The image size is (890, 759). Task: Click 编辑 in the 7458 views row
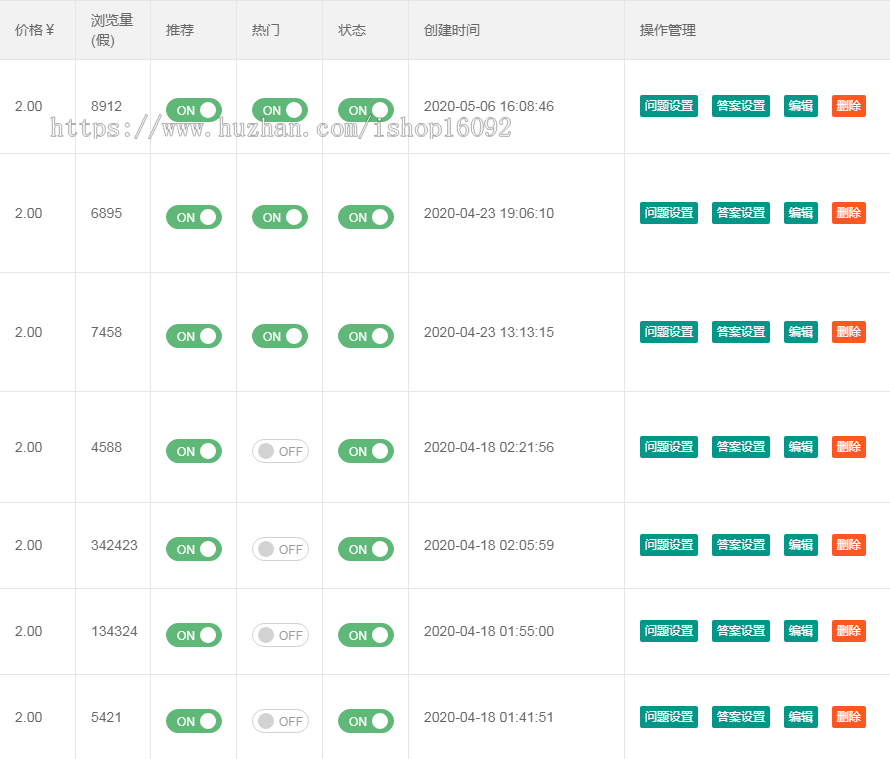coord(800,332)
